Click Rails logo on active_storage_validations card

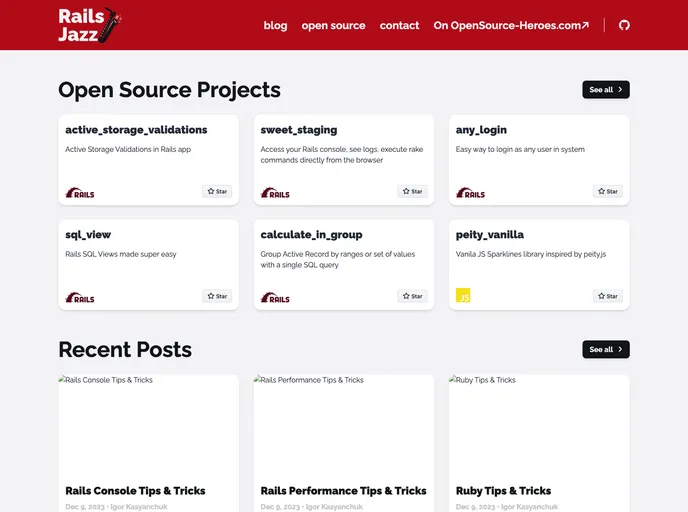point(80,193)
